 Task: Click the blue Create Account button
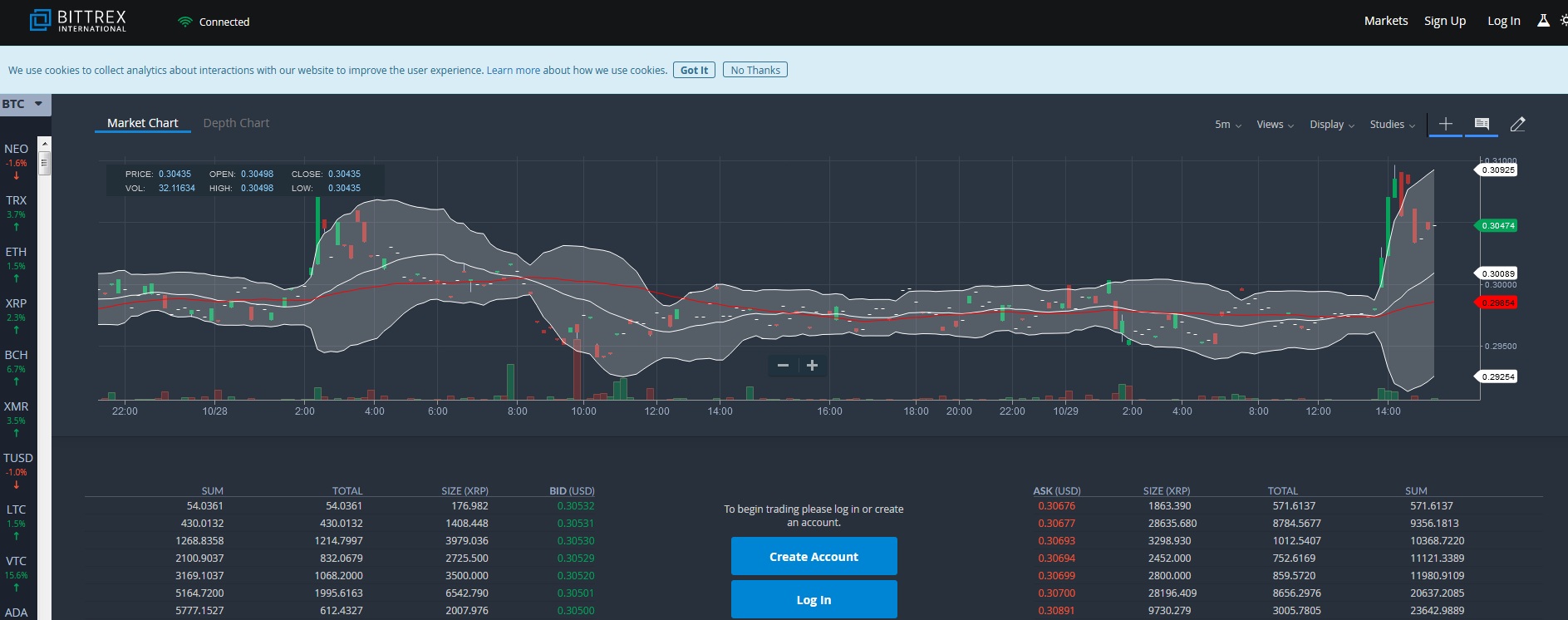pyautogui.click(x=814, y=556)
